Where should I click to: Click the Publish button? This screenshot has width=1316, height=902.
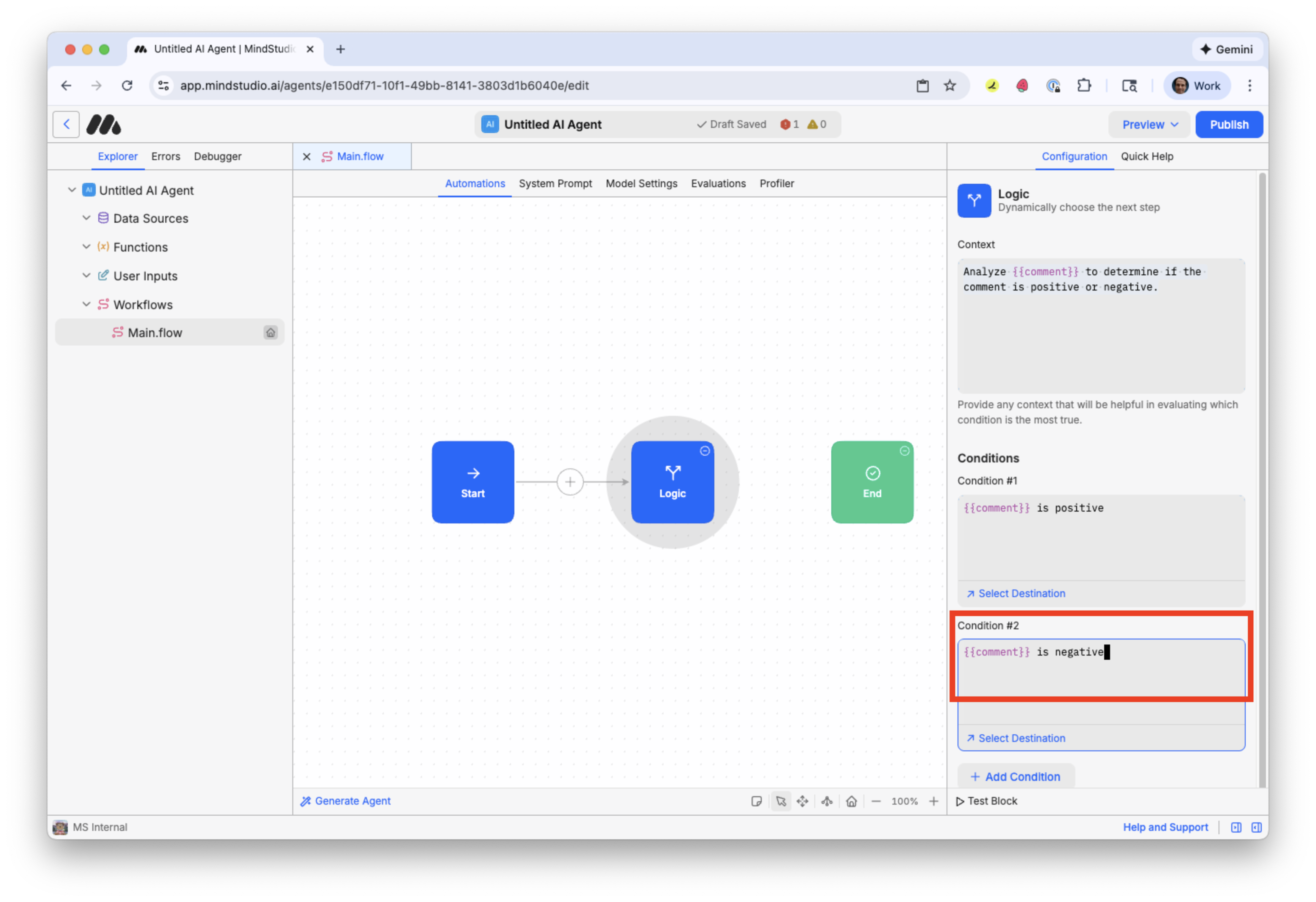1229,124
